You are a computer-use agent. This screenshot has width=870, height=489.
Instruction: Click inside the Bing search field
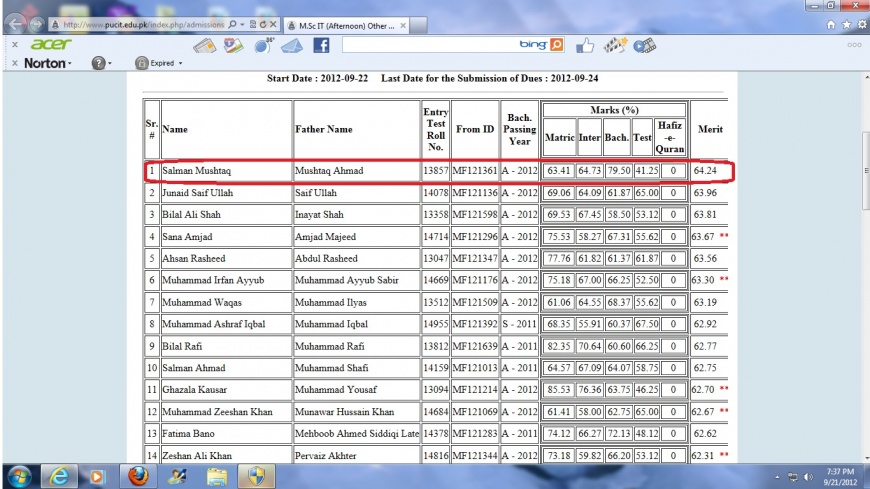pyautogui.click(x=420, y=46)
